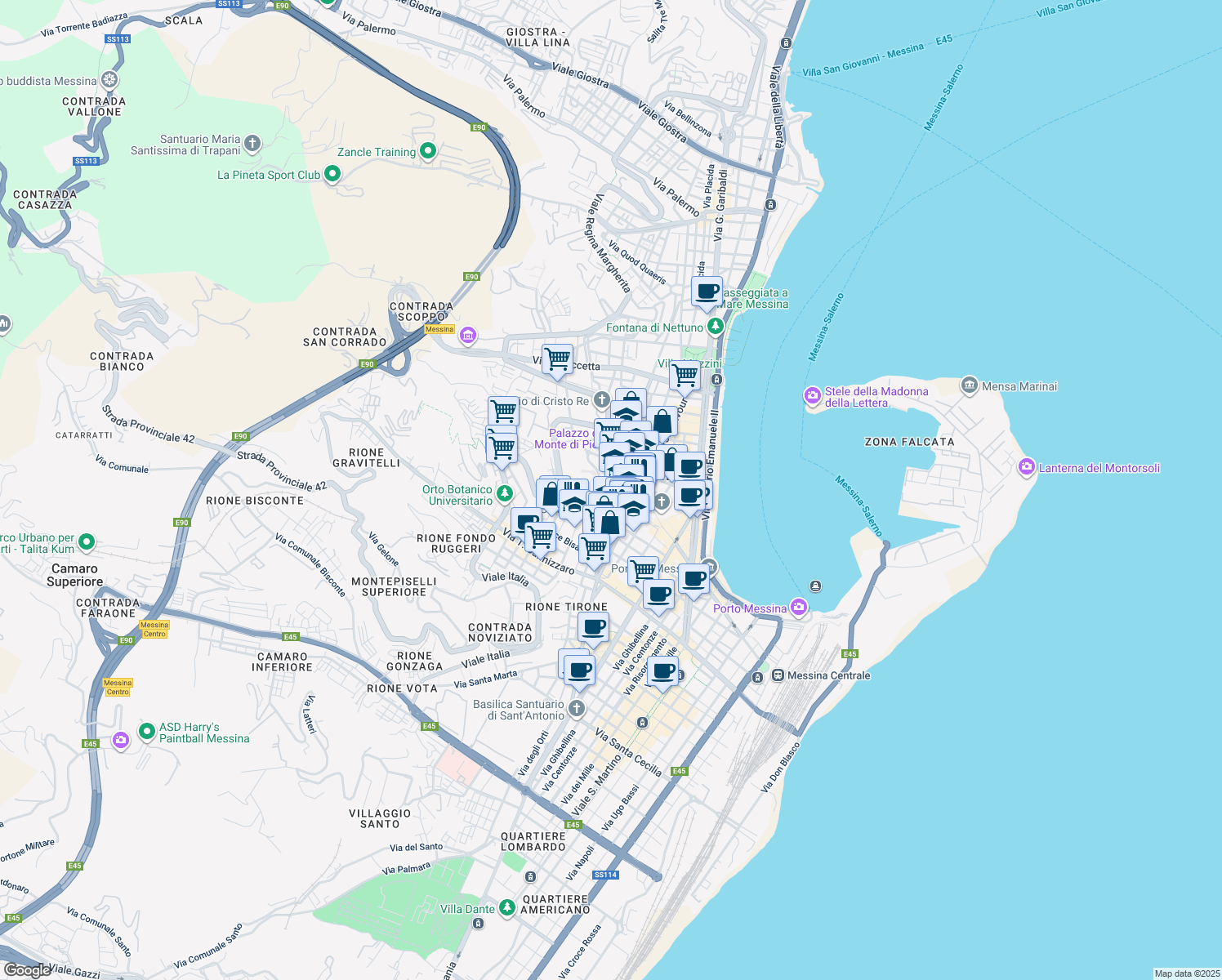Image resolution: width=1222 pixels, height=980 pixels.
Task: Click the purple camera icon at Porto Messina
Action: [x=798, y=608]
